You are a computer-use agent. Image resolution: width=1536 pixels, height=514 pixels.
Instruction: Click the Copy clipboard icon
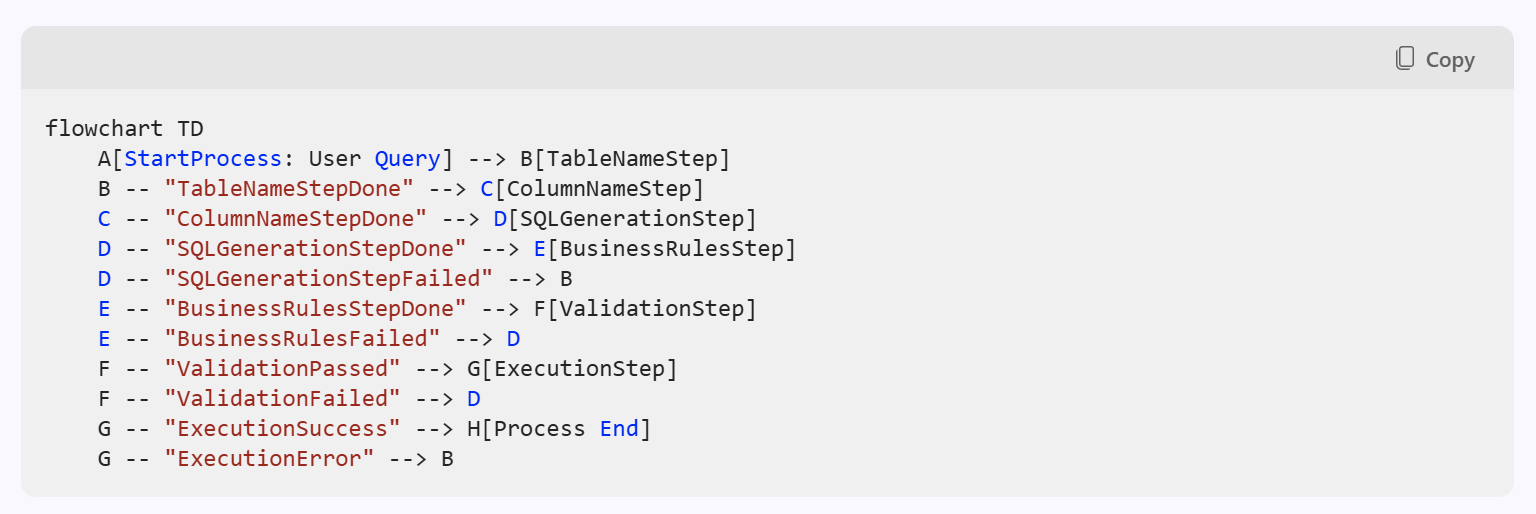[1405, 59]
